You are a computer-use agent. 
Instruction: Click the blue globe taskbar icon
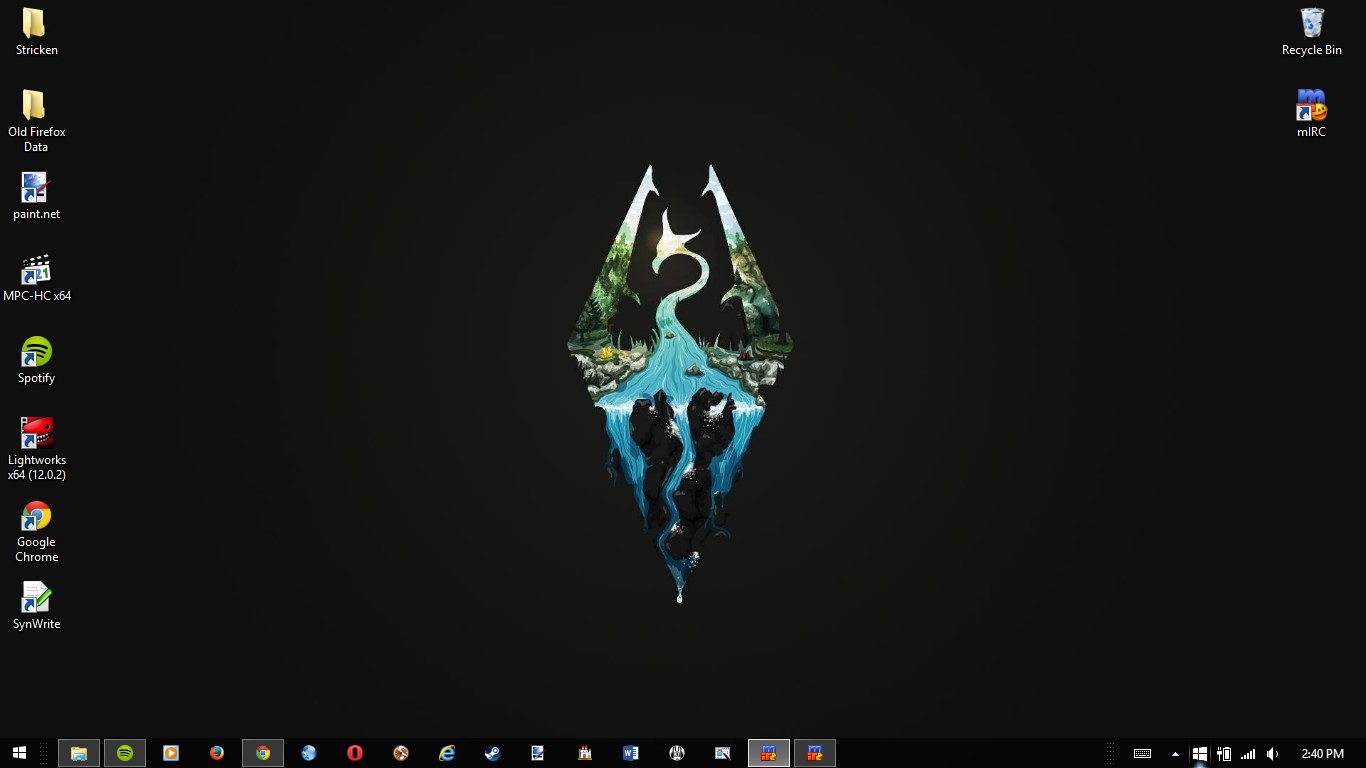coord(309,753)
